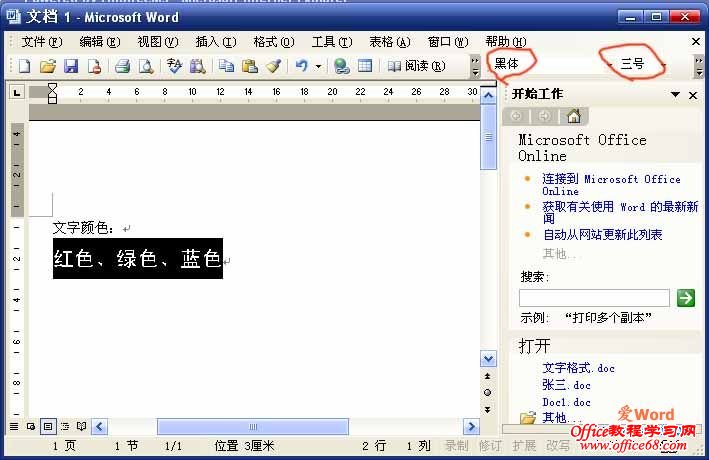Go back in the task pane
The image size is (709, 460).
[x=516, y=116]
